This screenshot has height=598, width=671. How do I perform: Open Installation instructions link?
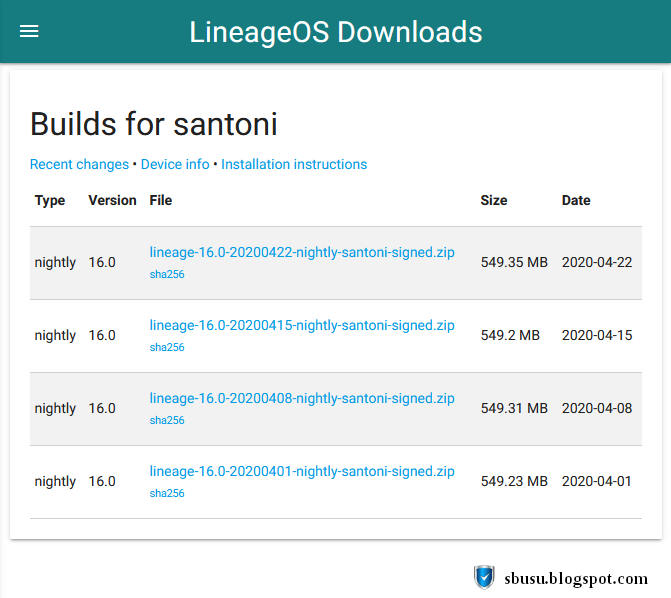[294, 164]
